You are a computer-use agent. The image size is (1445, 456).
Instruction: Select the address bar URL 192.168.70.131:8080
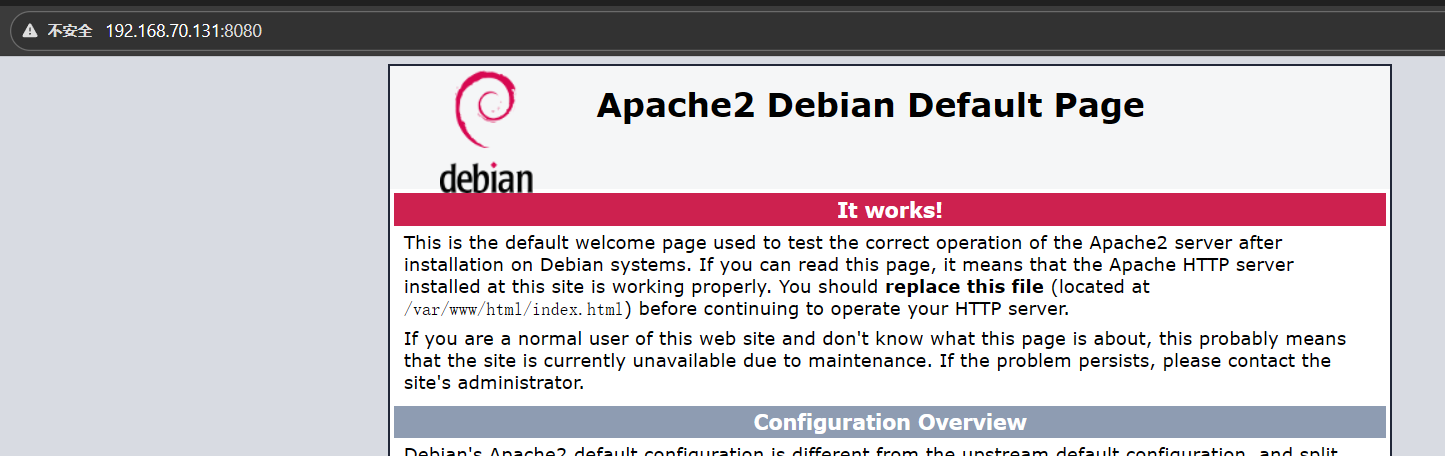(184, 31)
